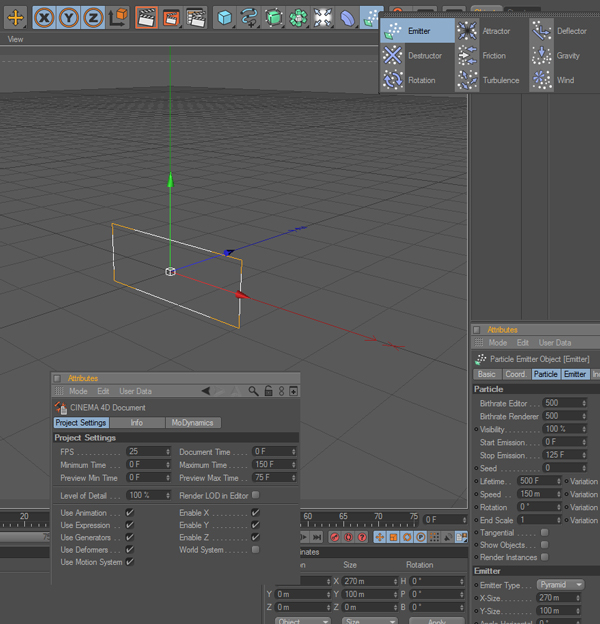Select Emitter from the particle menu

coord(418,31)
